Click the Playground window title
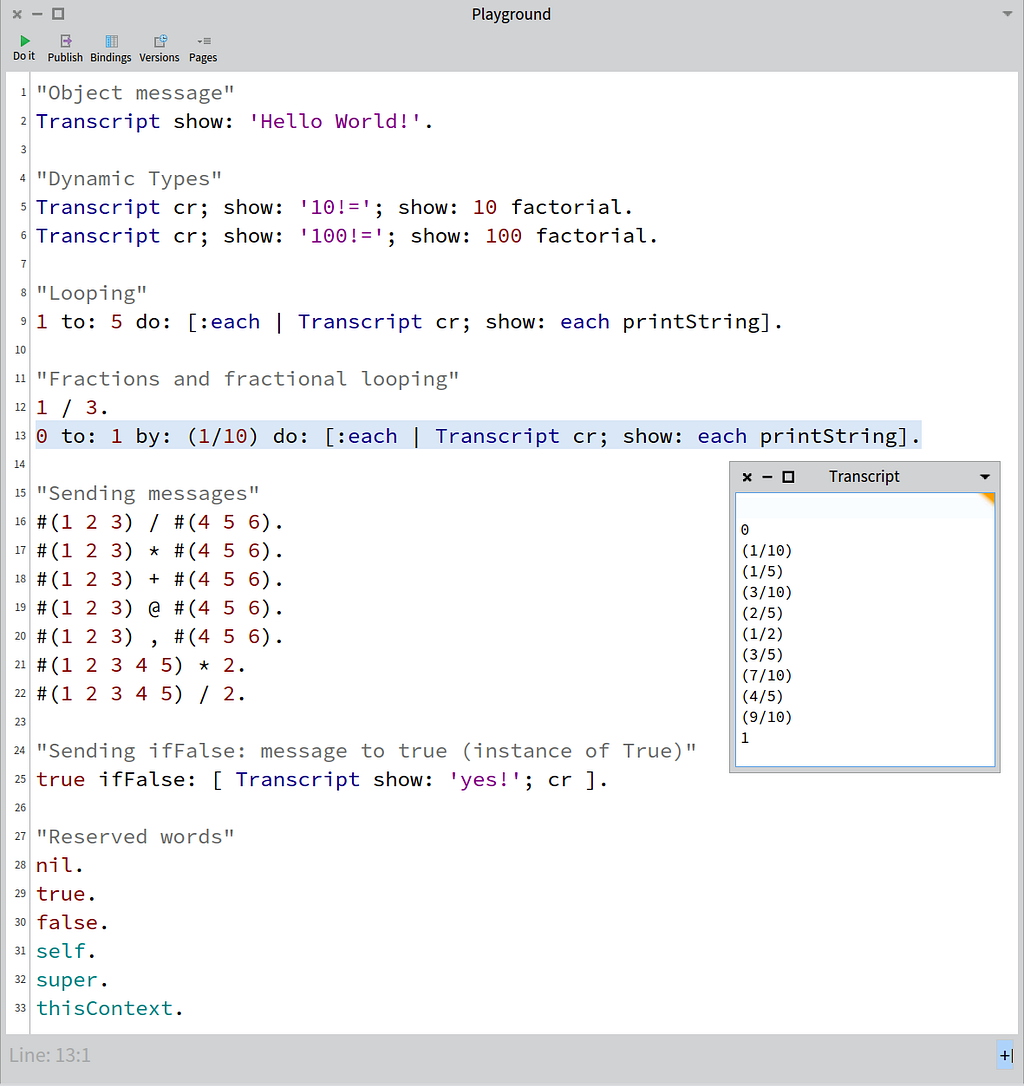 coord(511,15)
